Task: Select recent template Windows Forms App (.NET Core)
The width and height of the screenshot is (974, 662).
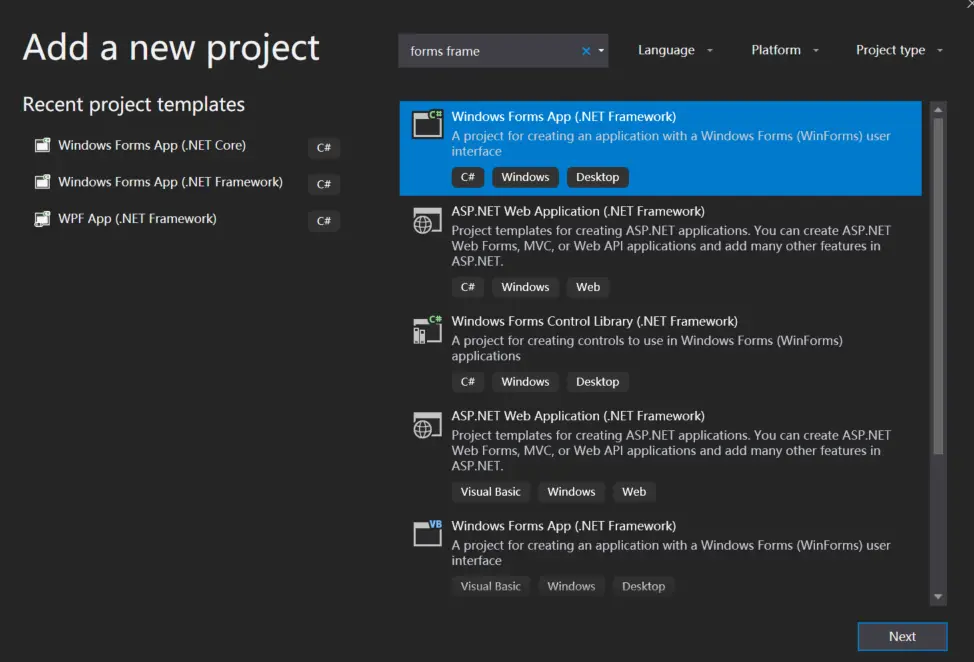Action: click(x=152, y=145)
